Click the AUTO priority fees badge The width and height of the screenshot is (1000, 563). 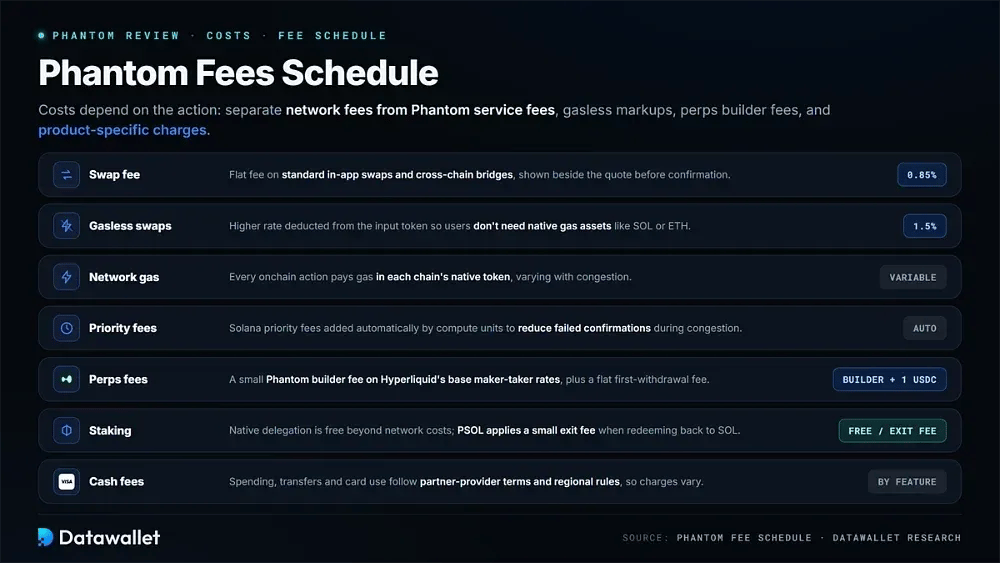pos(925,328)
